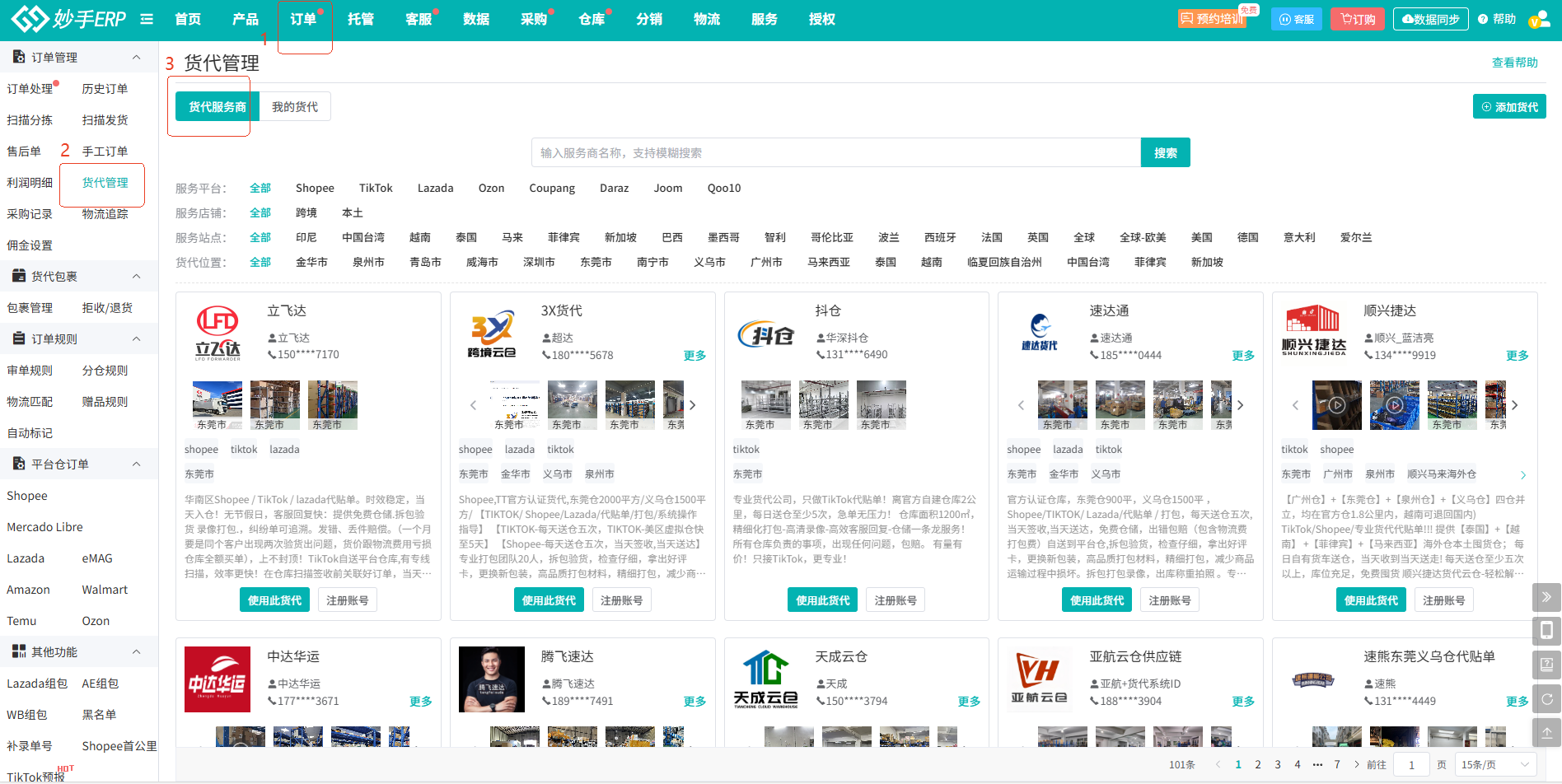Collapse the 订单规则 sidebar section
Screen dimensions: 1562x784
tap(137, 338)
